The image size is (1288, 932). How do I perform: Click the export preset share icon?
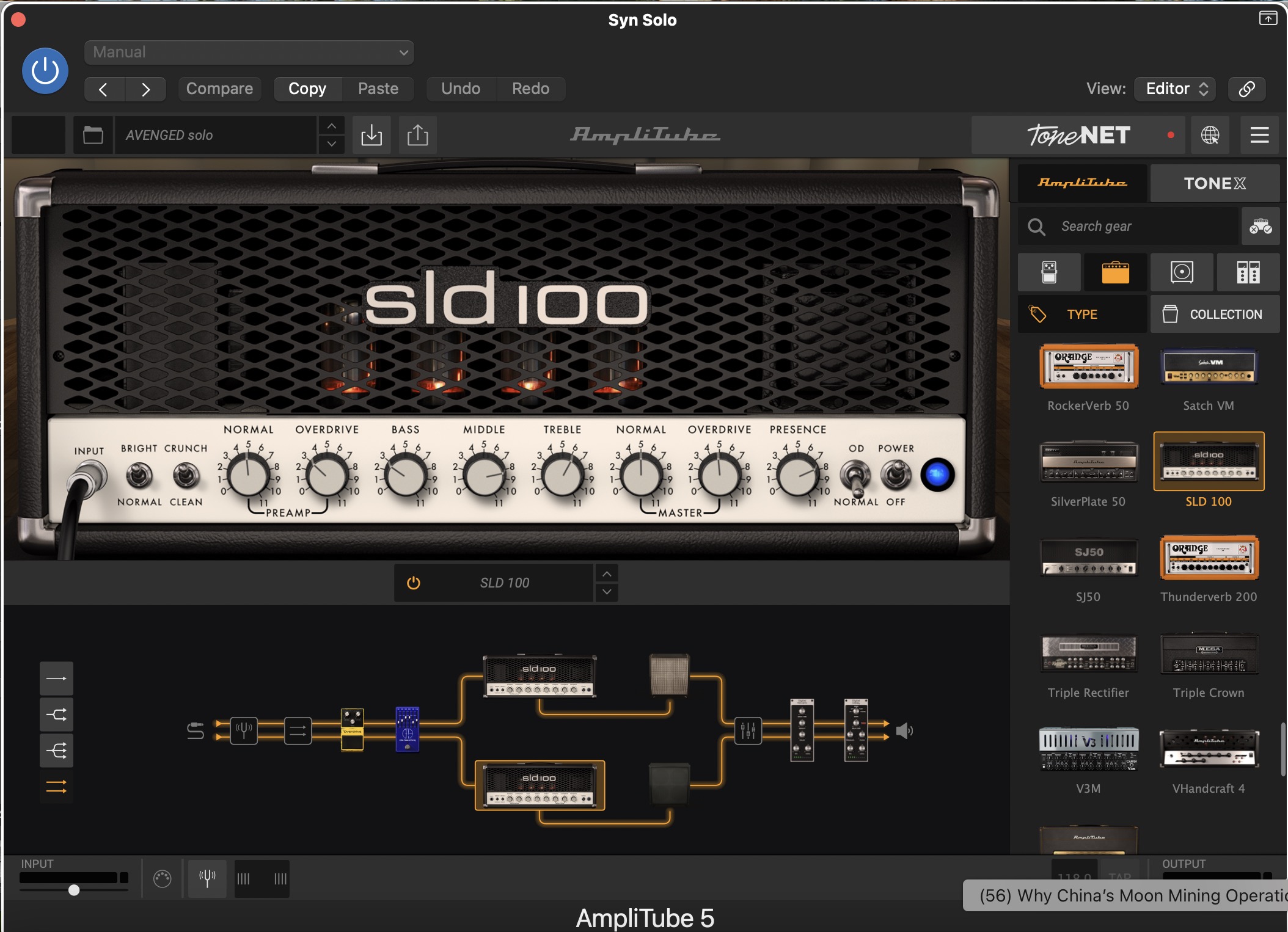[418, 135]
